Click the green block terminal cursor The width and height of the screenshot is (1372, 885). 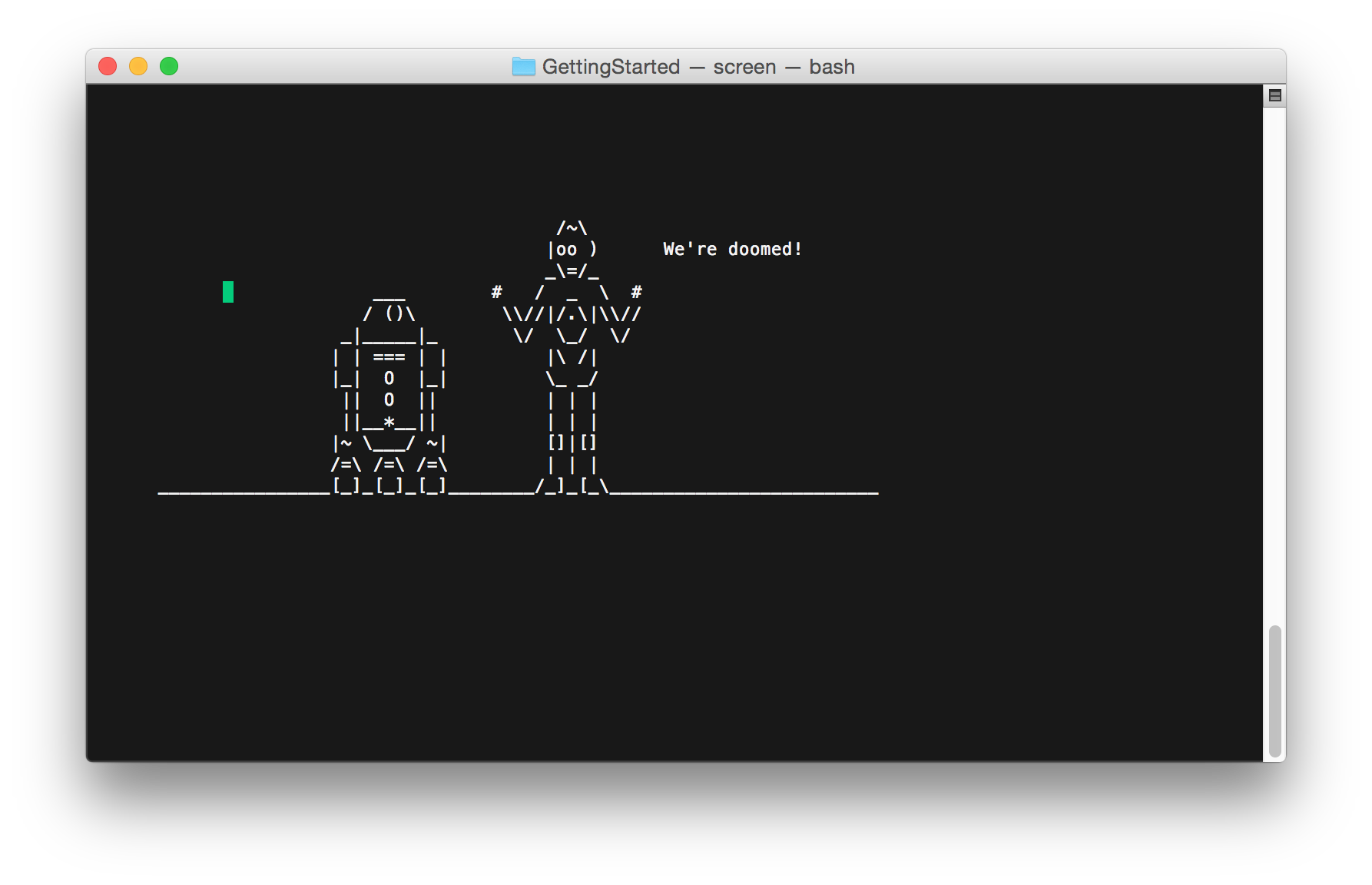[x=228, y=292]
